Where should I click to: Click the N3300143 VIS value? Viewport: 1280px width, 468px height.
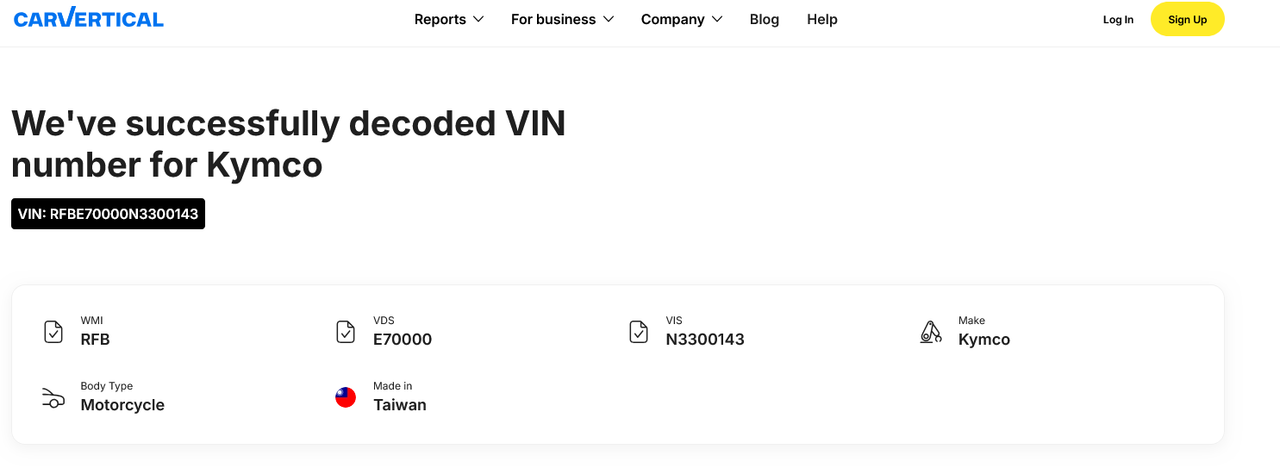point(705,339)
